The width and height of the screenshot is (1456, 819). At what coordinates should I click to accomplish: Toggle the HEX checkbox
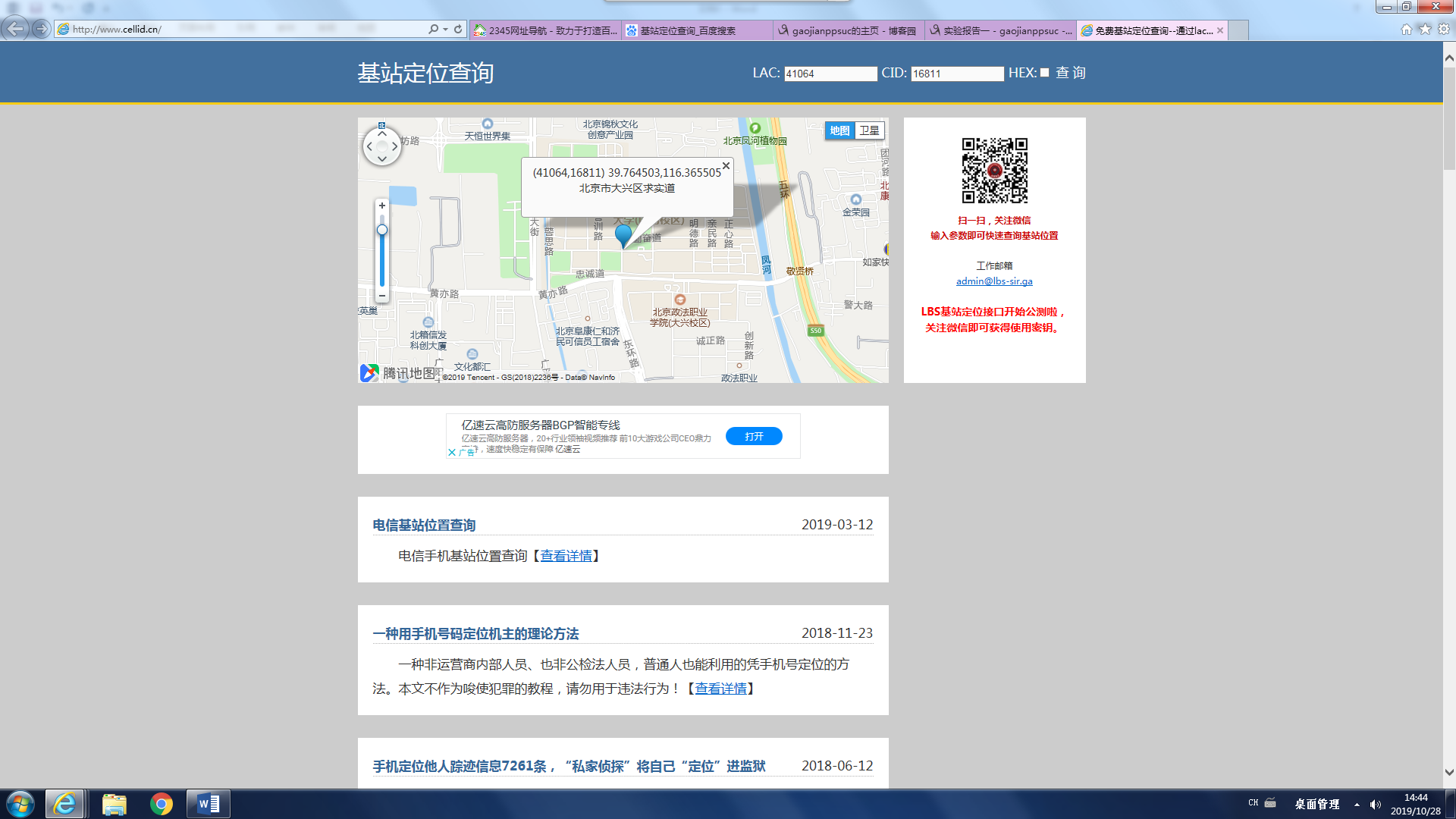point(1044,73)
